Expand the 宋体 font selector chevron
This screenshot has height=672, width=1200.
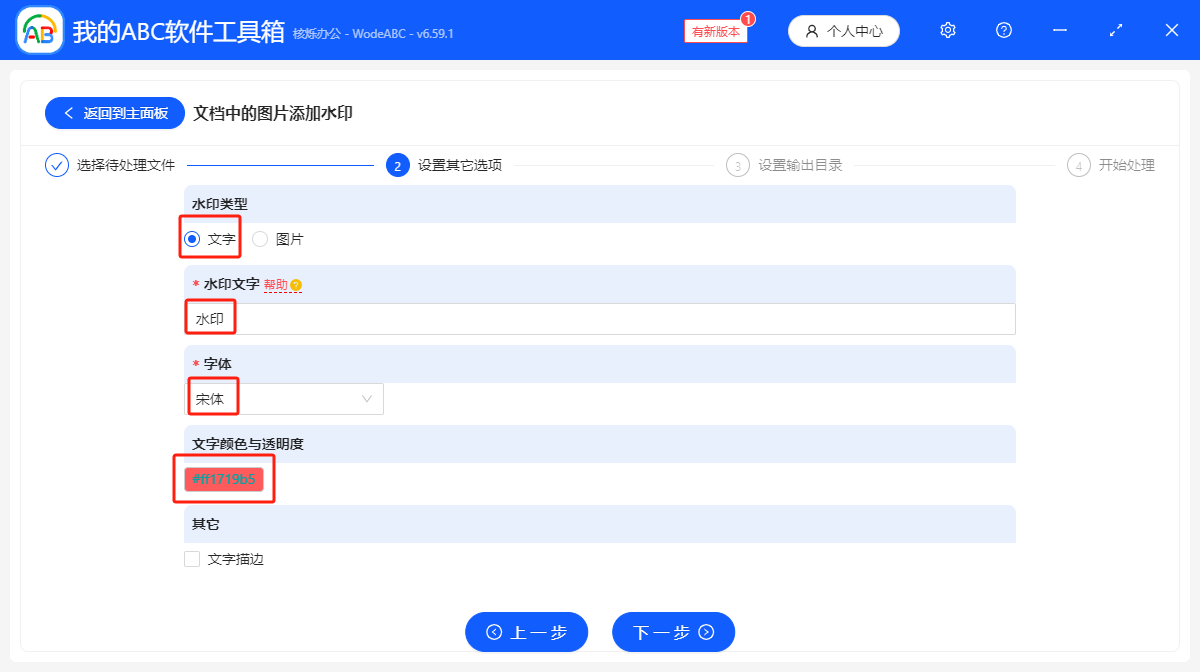[368, 398]
